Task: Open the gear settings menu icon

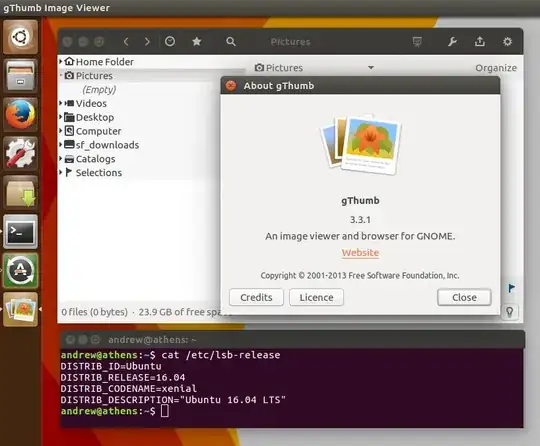Action: [507, 42]
